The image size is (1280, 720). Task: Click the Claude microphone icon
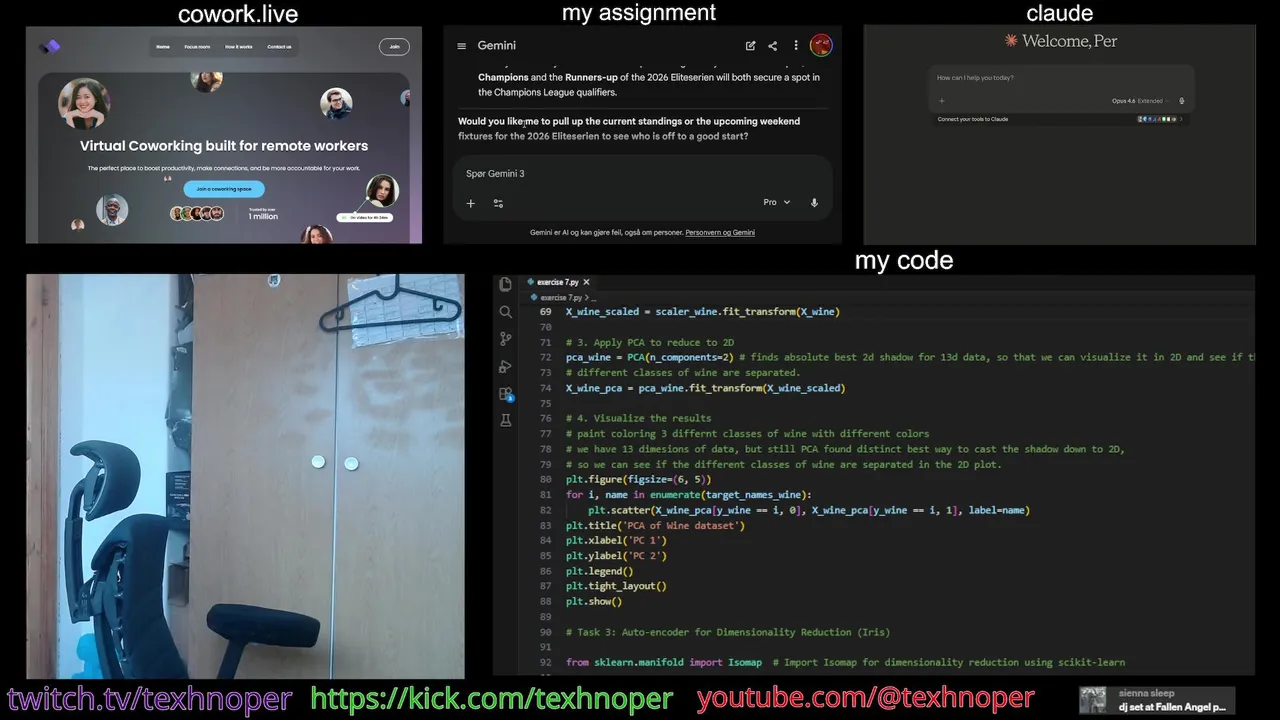[1181, 101]
